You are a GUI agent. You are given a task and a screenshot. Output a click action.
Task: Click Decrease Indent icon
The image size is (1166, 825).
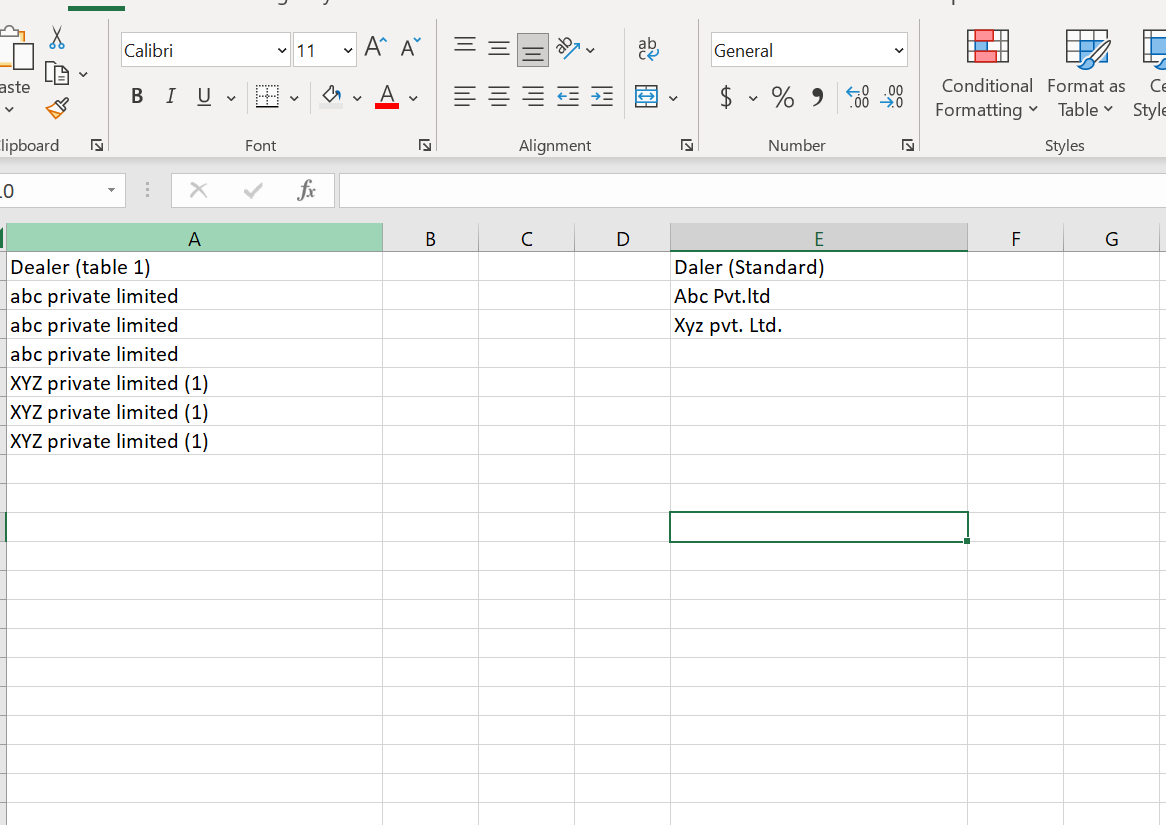pos(567,97)
